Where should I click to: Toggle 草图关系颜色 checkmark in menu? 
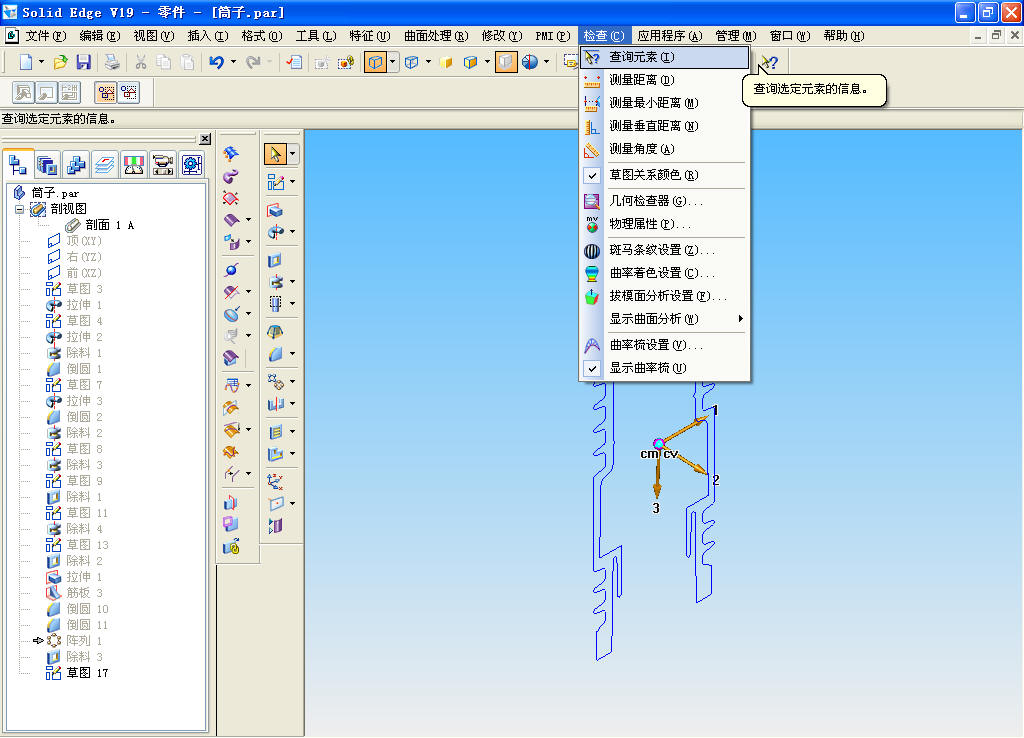tap(592, 176)
